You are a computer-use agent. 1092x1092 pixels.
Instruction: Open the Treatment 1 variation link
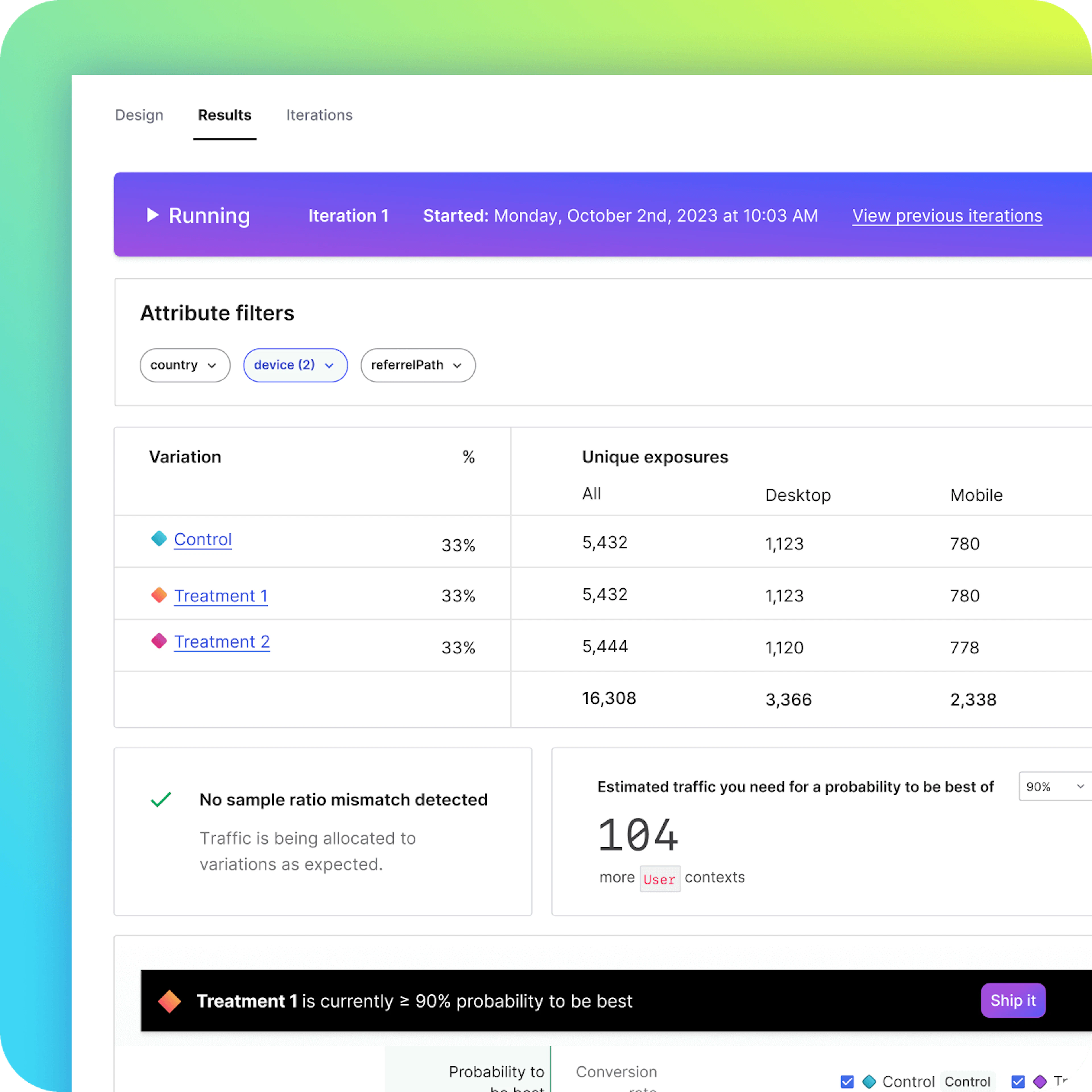(x=221, y=596)
